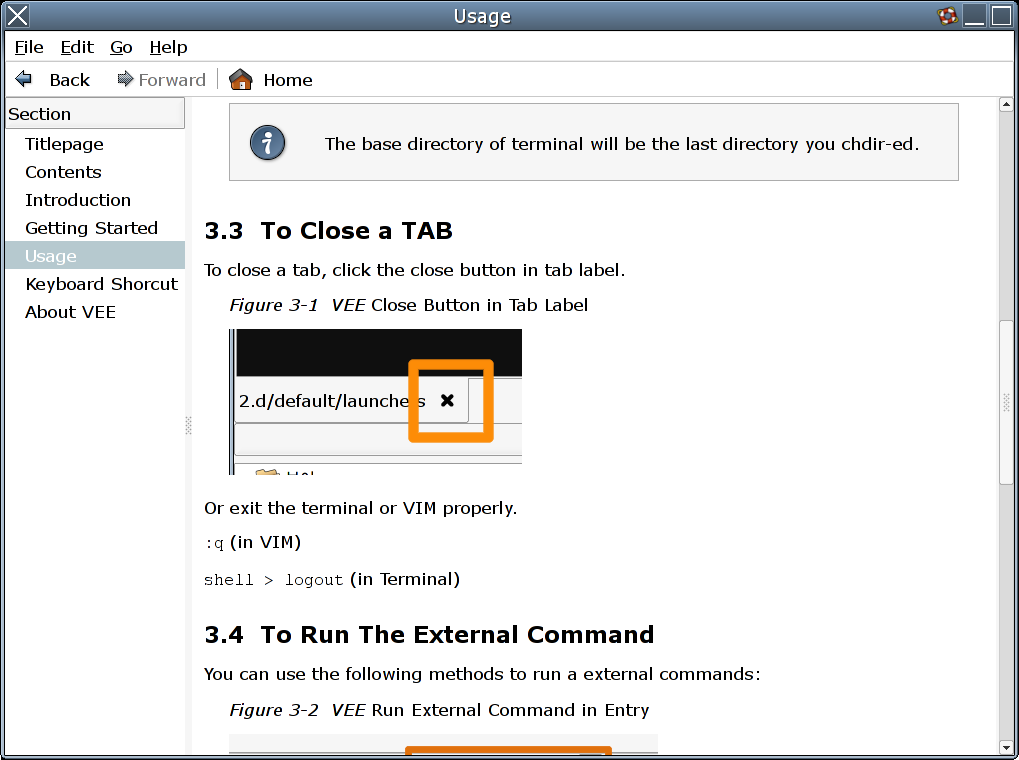
Task: Select Titlepage in the section list
Action: click(x=64, y=144)
